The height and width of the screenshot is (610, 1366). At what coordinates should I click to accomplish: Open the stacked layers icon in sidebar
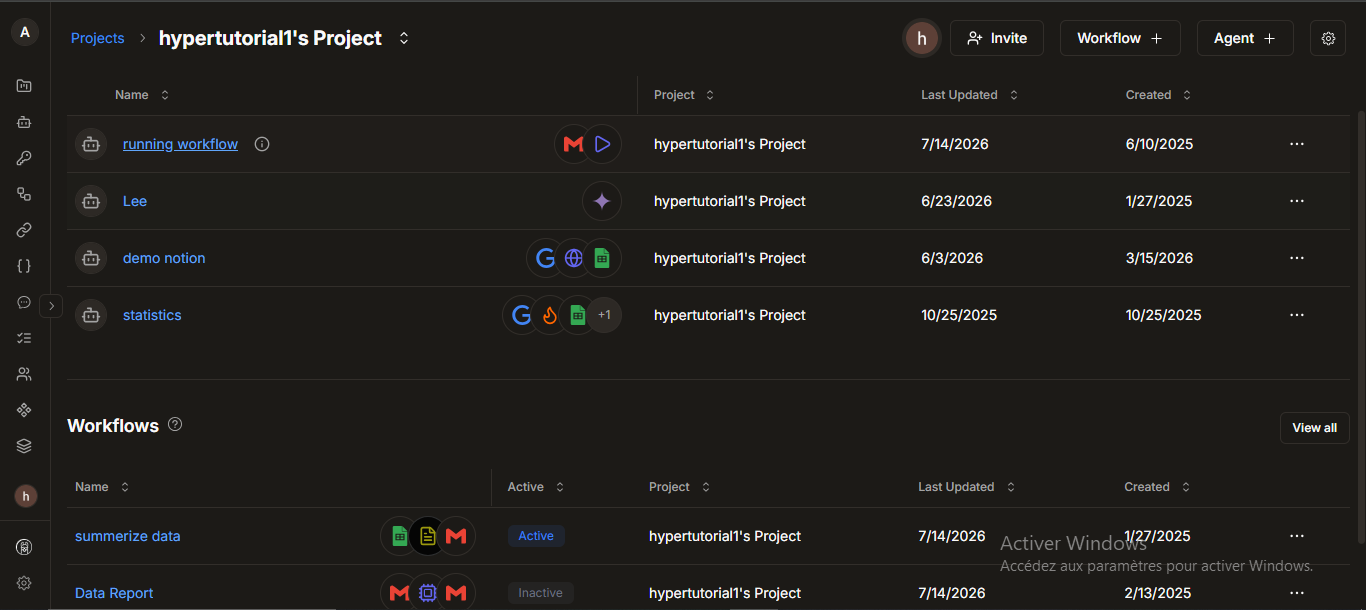pos(24,446)
